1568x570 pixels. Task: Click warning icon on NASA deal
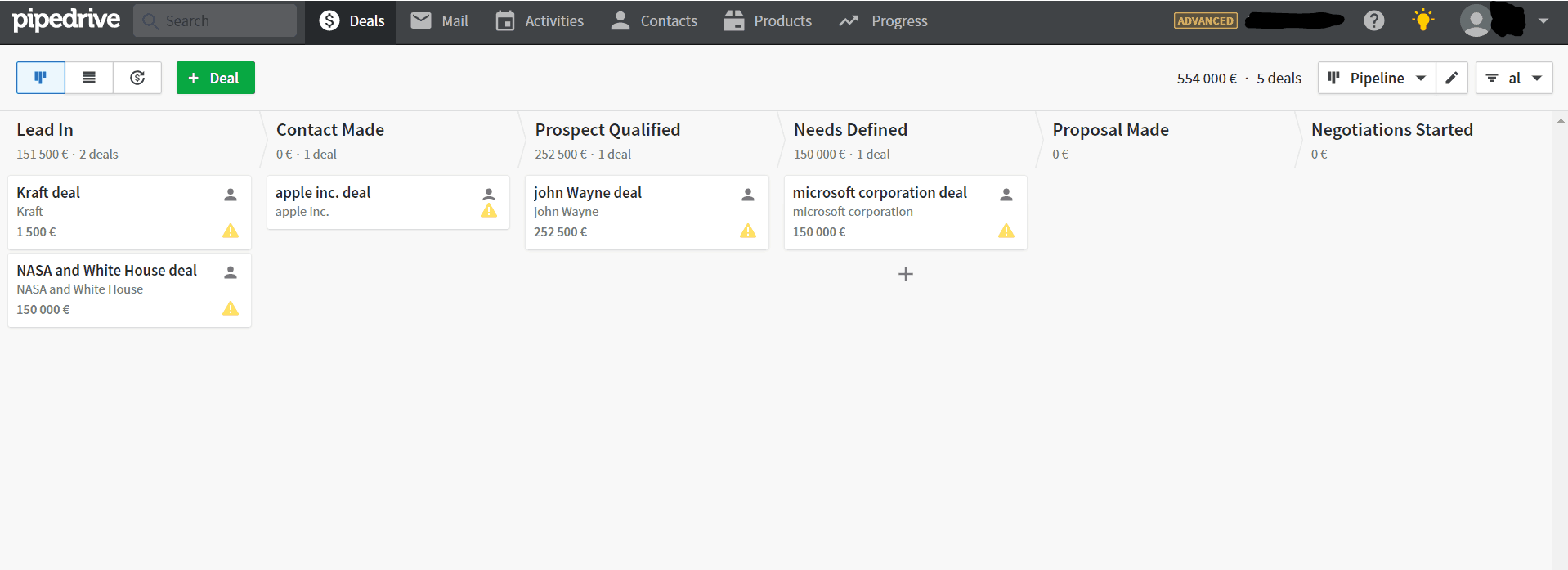pyautogui.click(x=231, y=309)
